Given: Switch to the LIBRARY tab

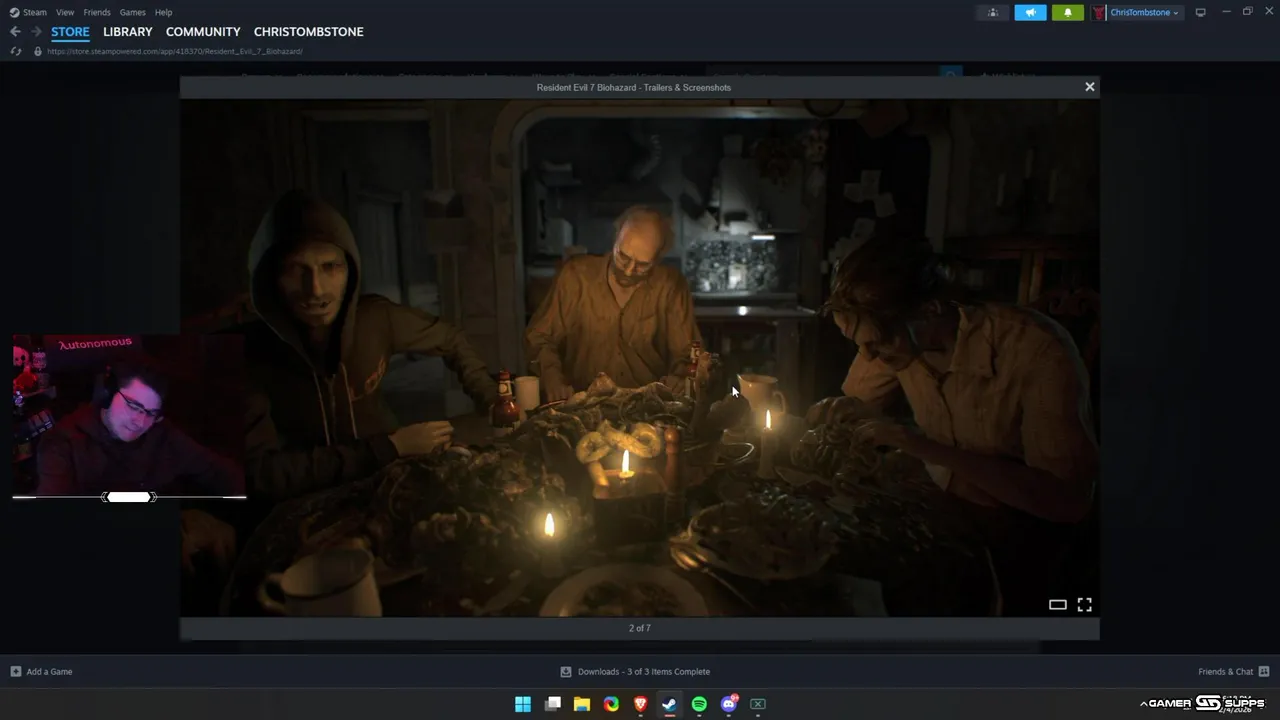Looking at the screenshot, I should pos(128,32).
